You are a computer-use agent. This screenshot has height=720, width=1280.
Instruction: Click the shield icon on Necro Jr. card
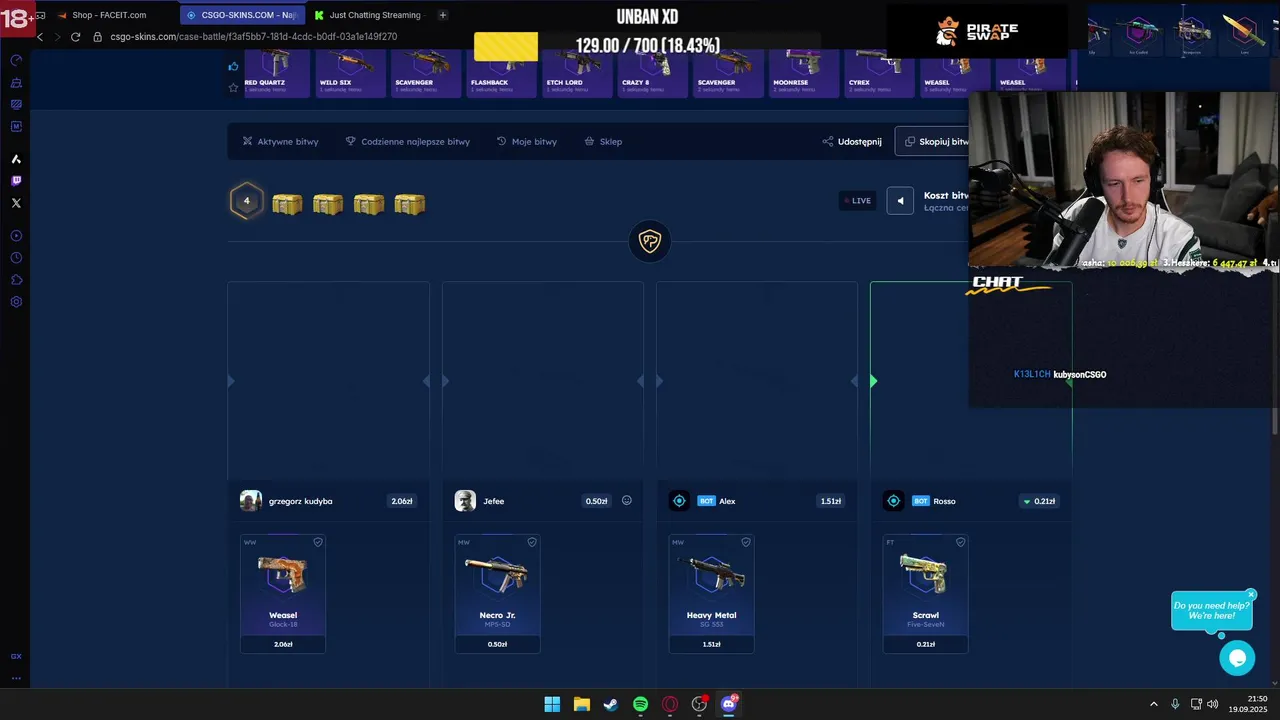pos(532,542)
